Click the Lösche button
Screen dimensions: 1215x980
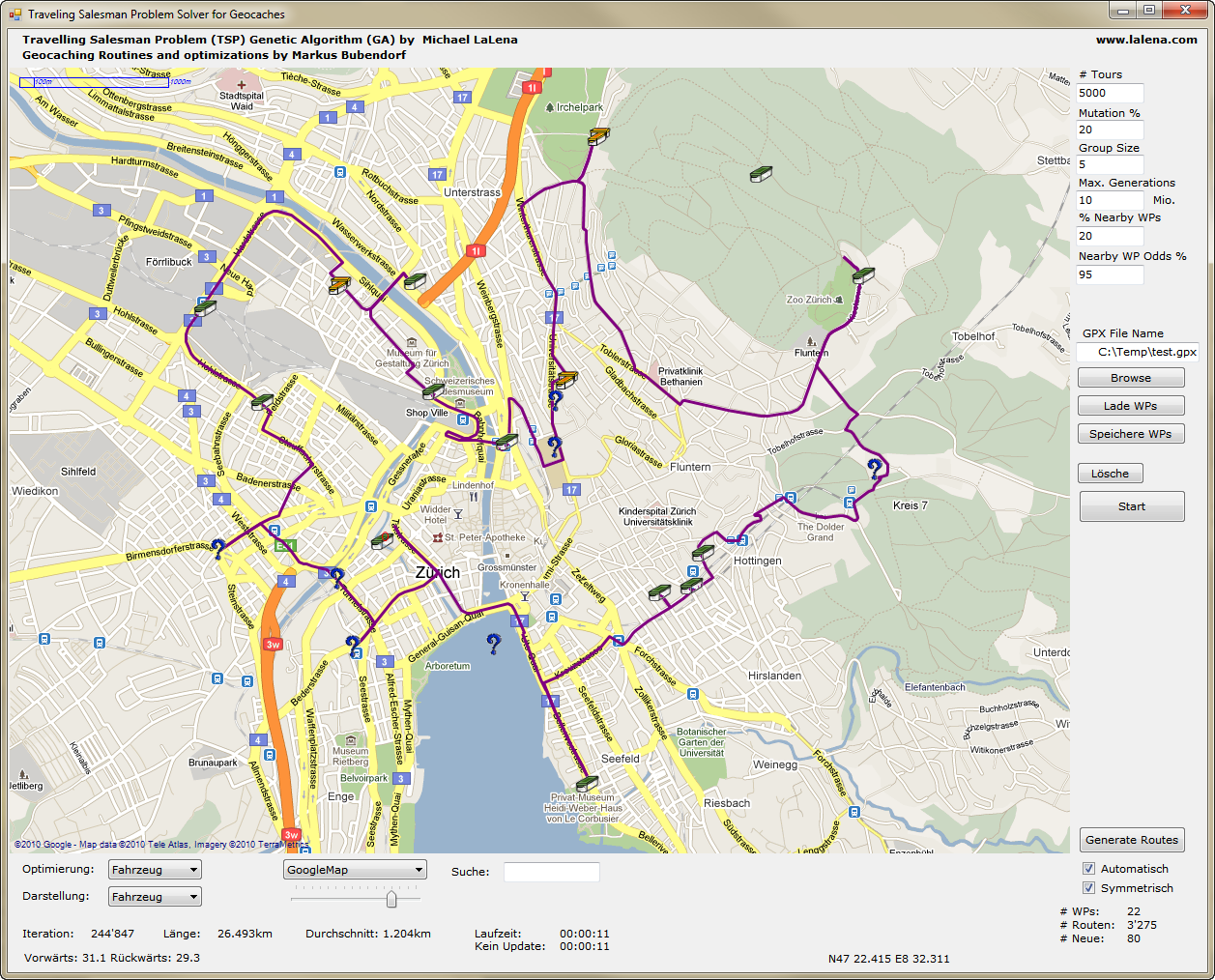pos(1110,474)
